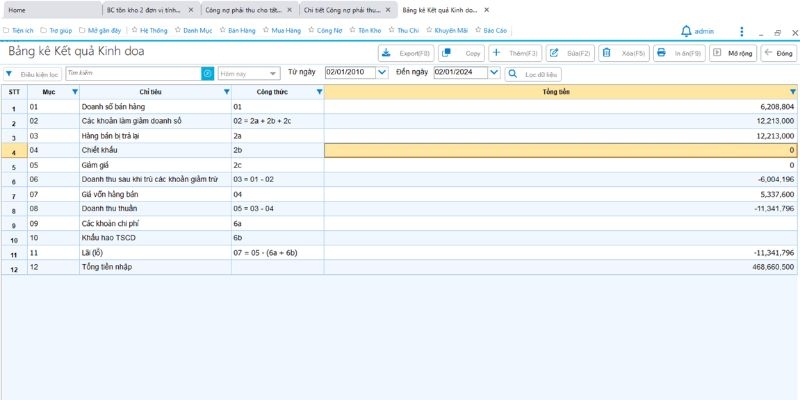Open the Tồn Kho menu
Screen dimensions: 800x400
(x=365, y=31)
